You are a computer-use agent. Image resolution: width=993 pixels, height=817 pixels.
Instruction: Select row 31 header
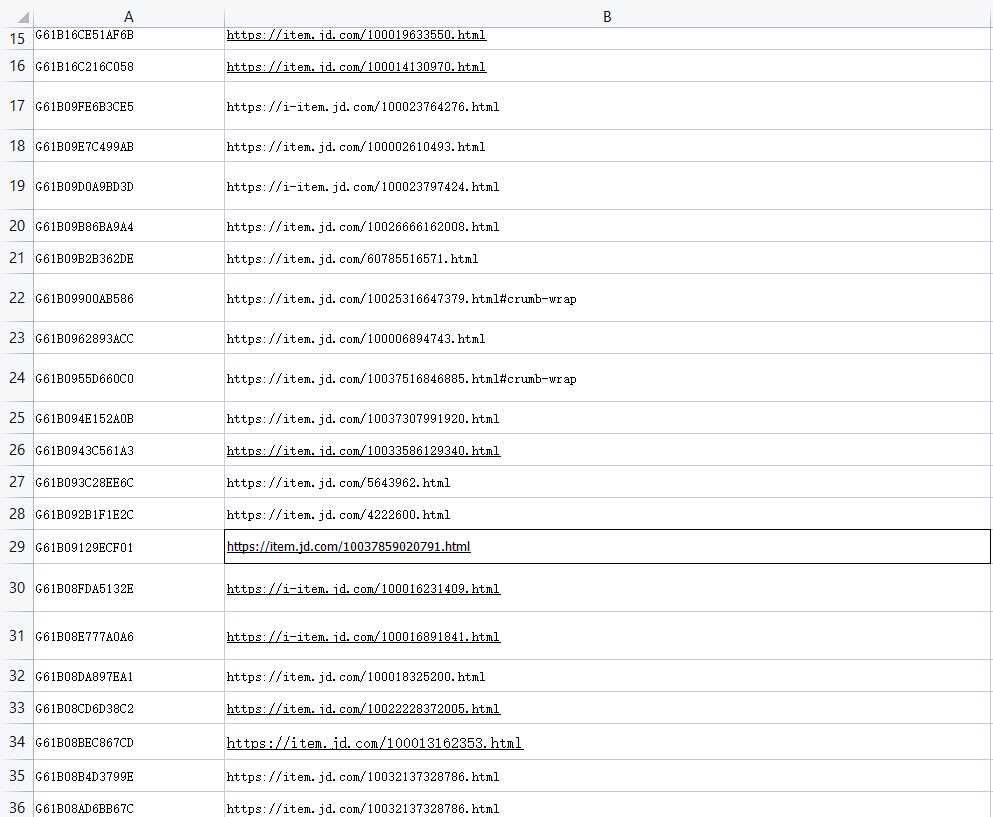17,636
